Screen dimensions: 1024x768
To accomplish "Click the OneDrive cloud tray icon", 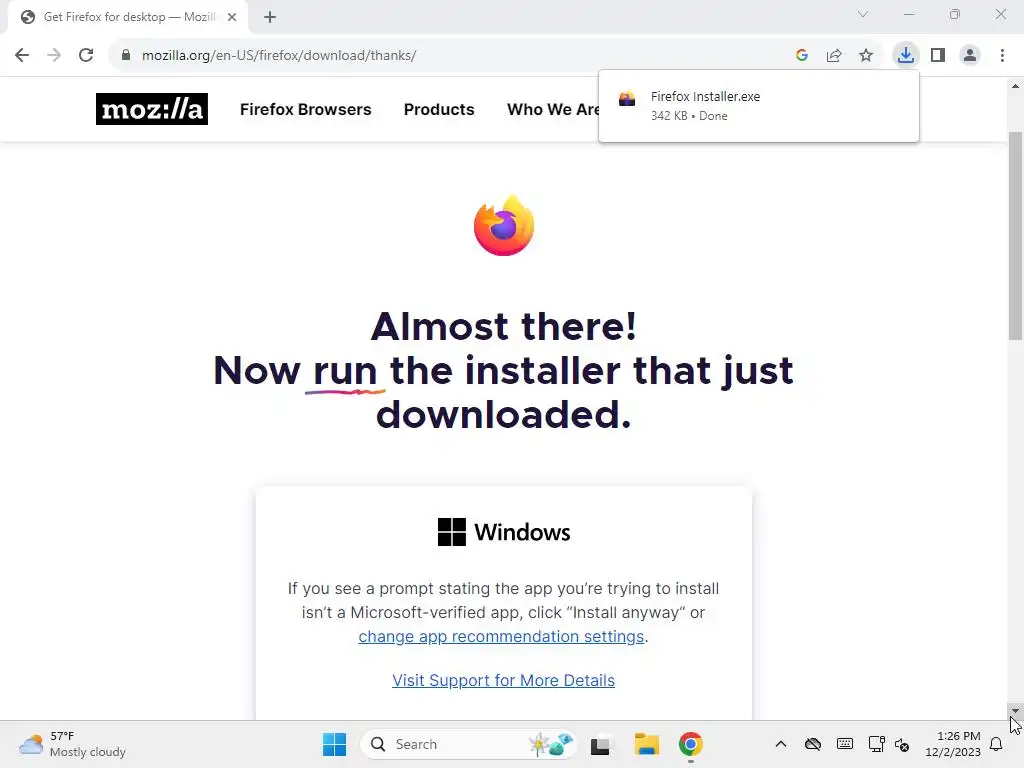I will (x=812, y=744).
